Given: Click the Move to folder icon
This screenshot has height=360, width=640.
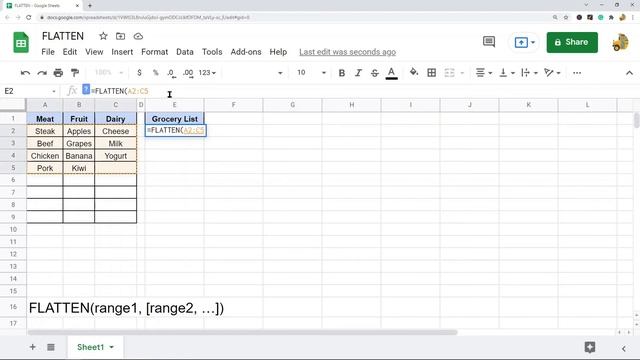Looking at the screenshot, I should 120,36.
